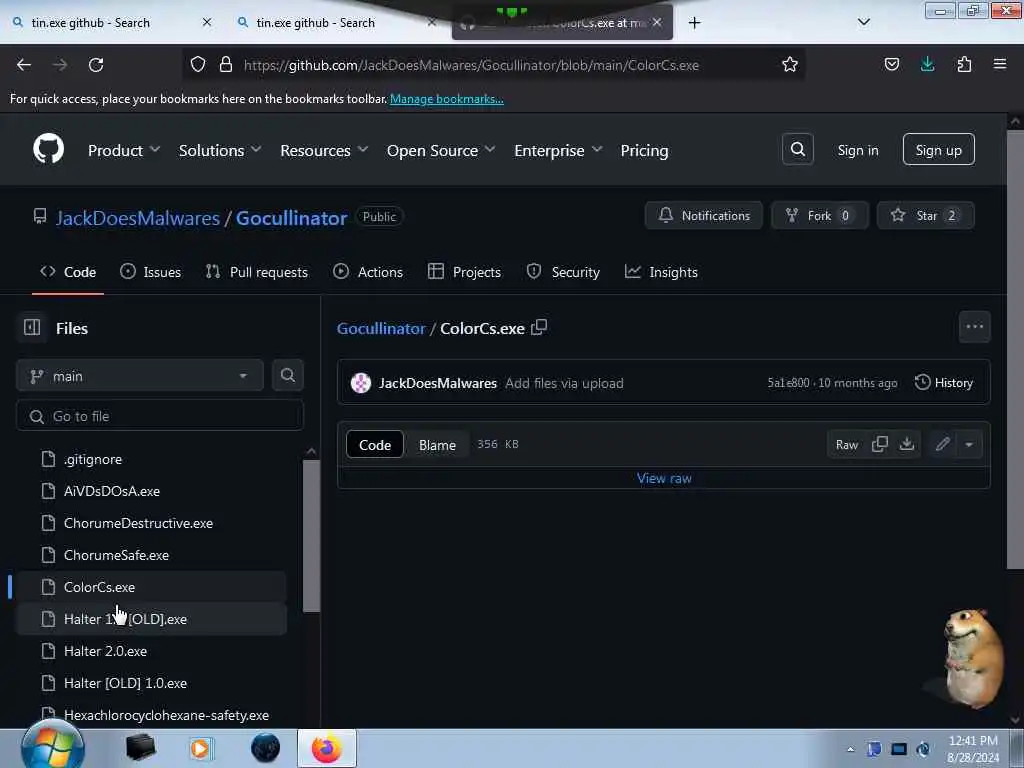Click the Windows Start orb
Screen dimensions: 1024x768
[52, 748]
